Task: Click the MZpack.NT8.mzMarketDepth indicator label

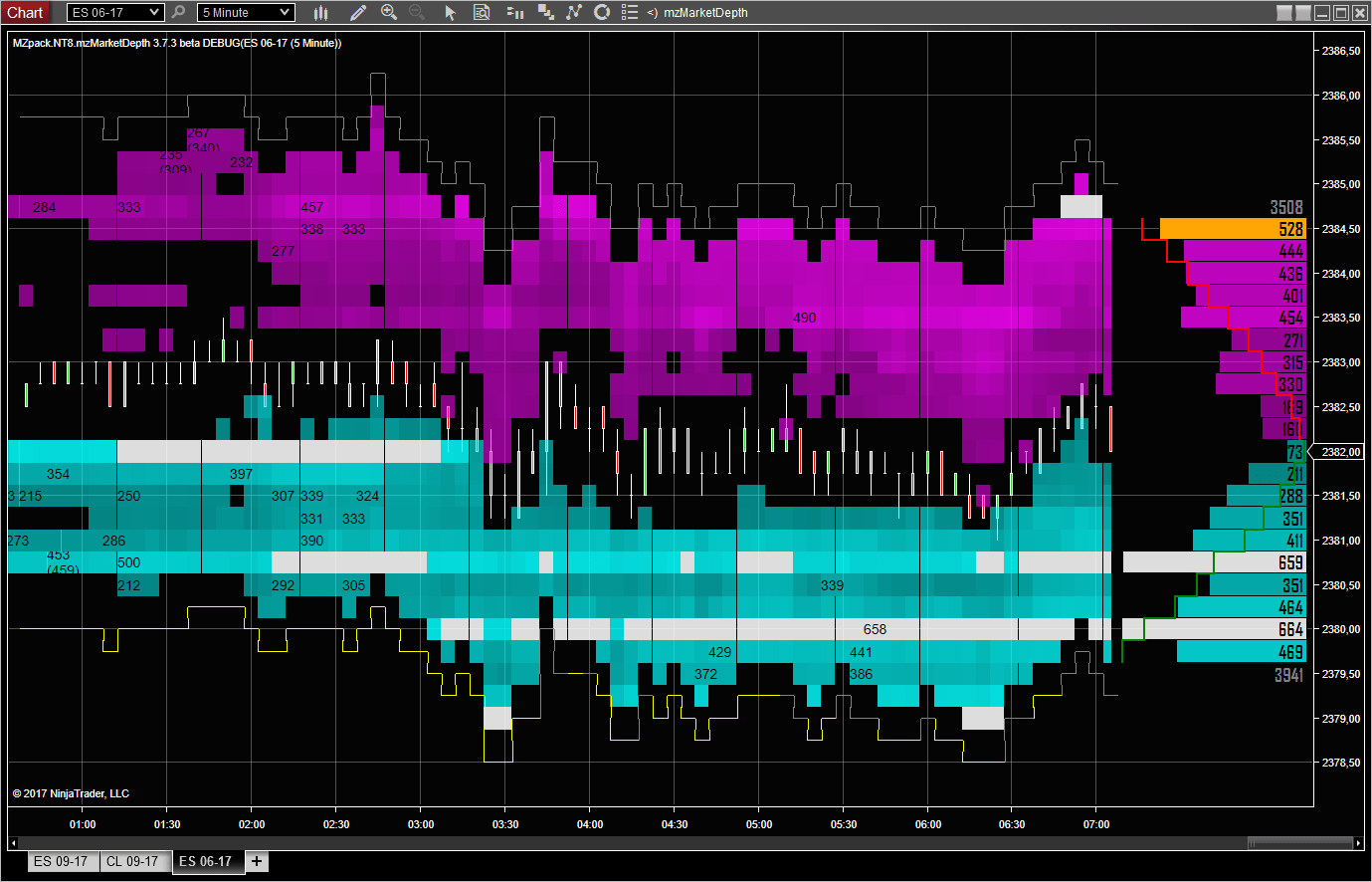Action: [x=177, y=43]
